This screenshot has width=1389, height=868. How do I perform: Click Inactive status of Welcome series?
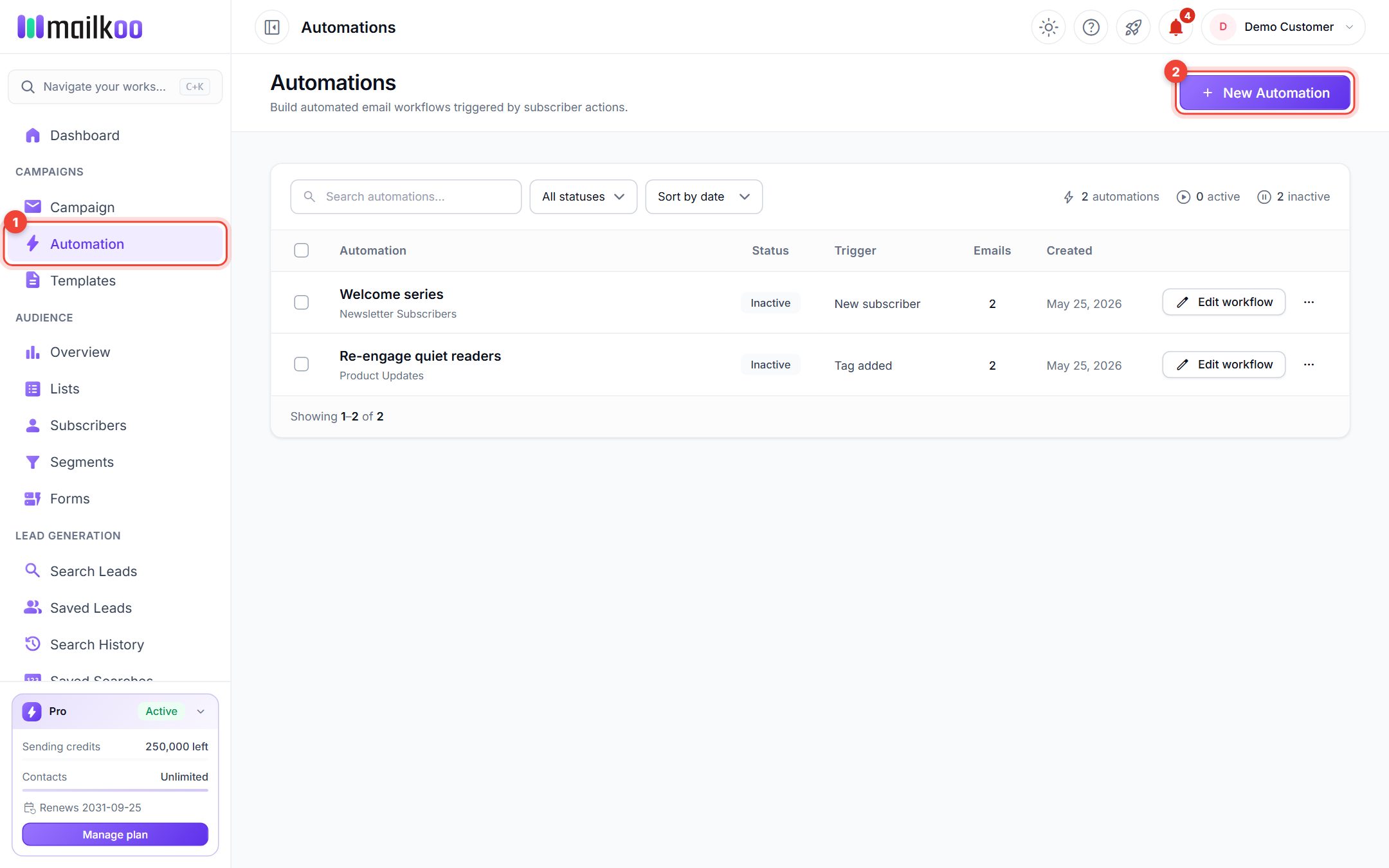[770, 303]
